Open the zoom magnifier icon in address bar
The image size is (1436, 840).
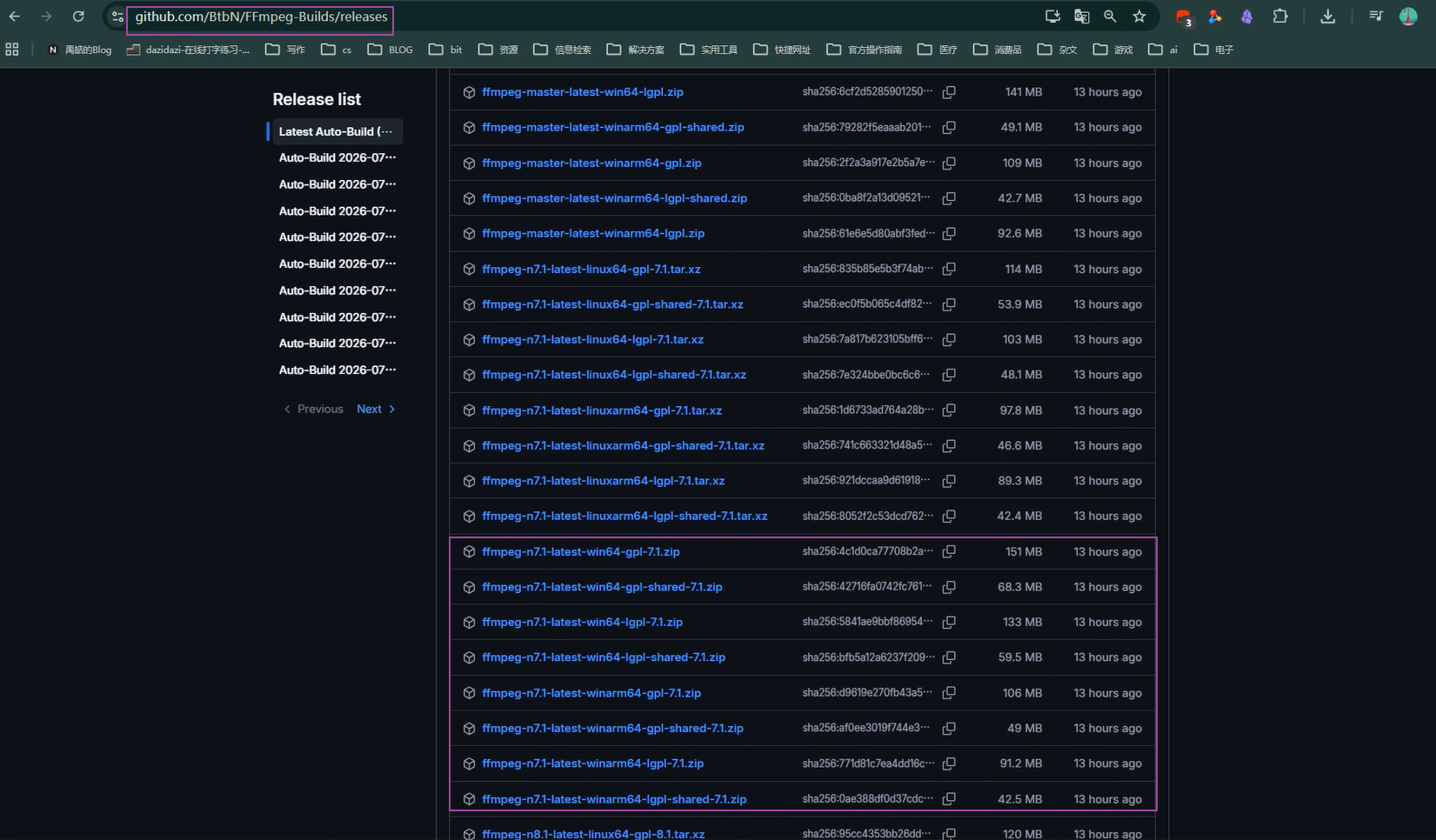click(1110, 17)
